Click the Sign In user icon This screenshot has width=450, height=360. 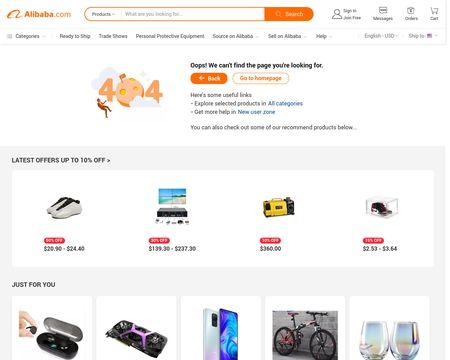337,14
